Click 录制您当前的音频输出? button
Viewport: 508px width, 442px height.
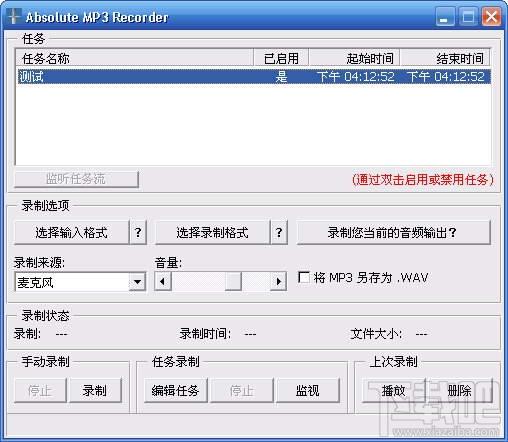tap(393, 232)
